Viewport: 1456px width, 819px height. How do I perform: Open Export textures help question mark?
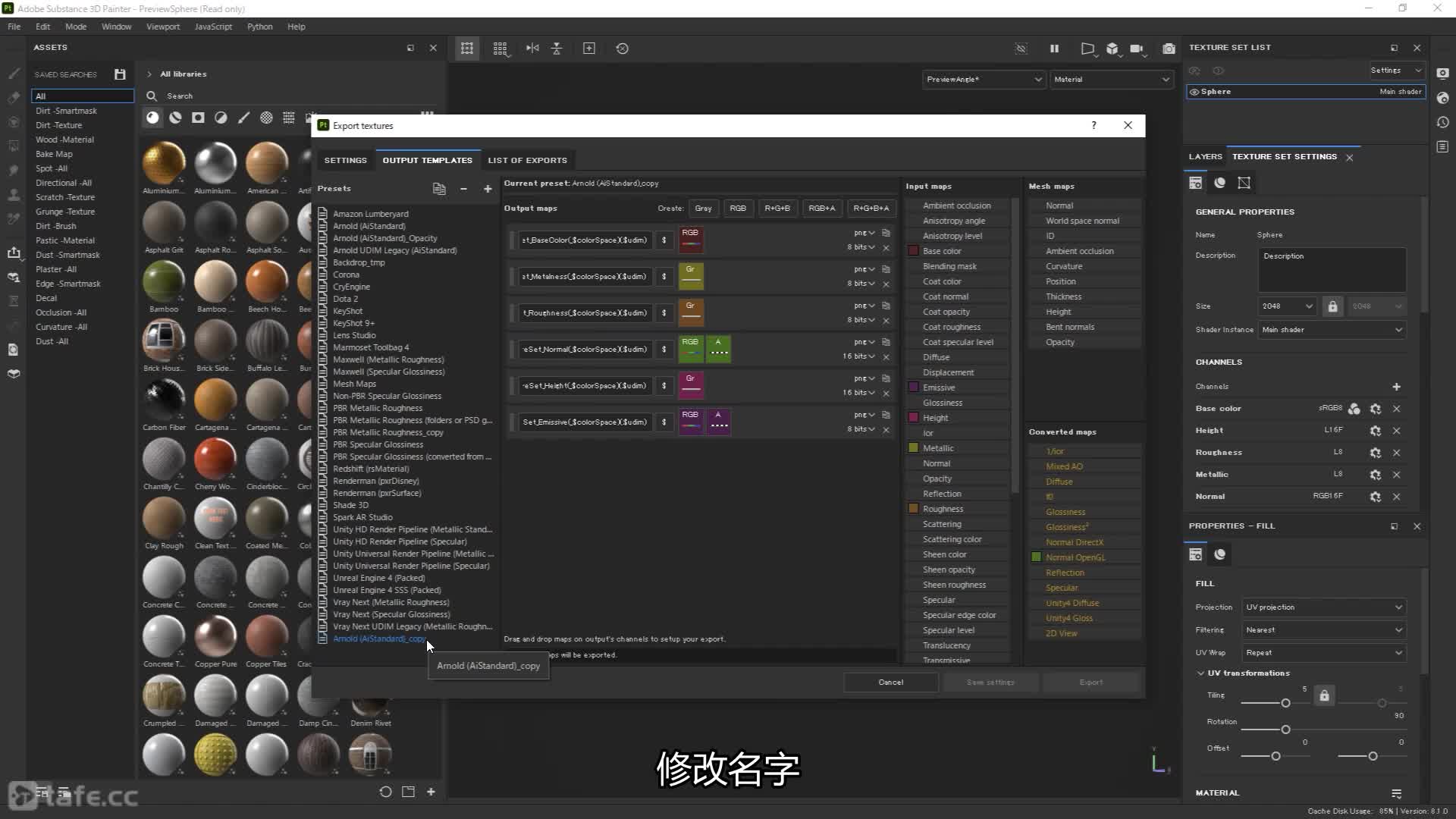pyautogui.click(x=1094, y=126)
